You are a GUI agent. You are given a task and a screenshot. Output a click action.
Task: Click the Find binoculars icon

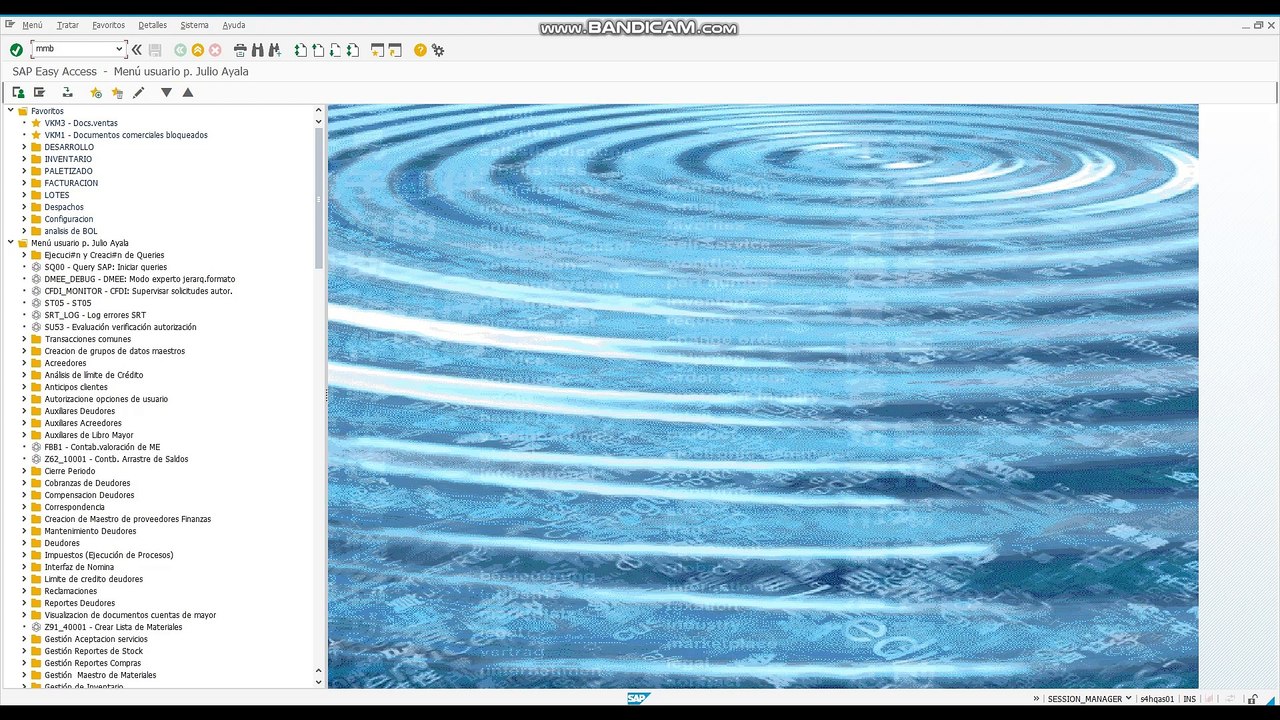coord(257,50)
